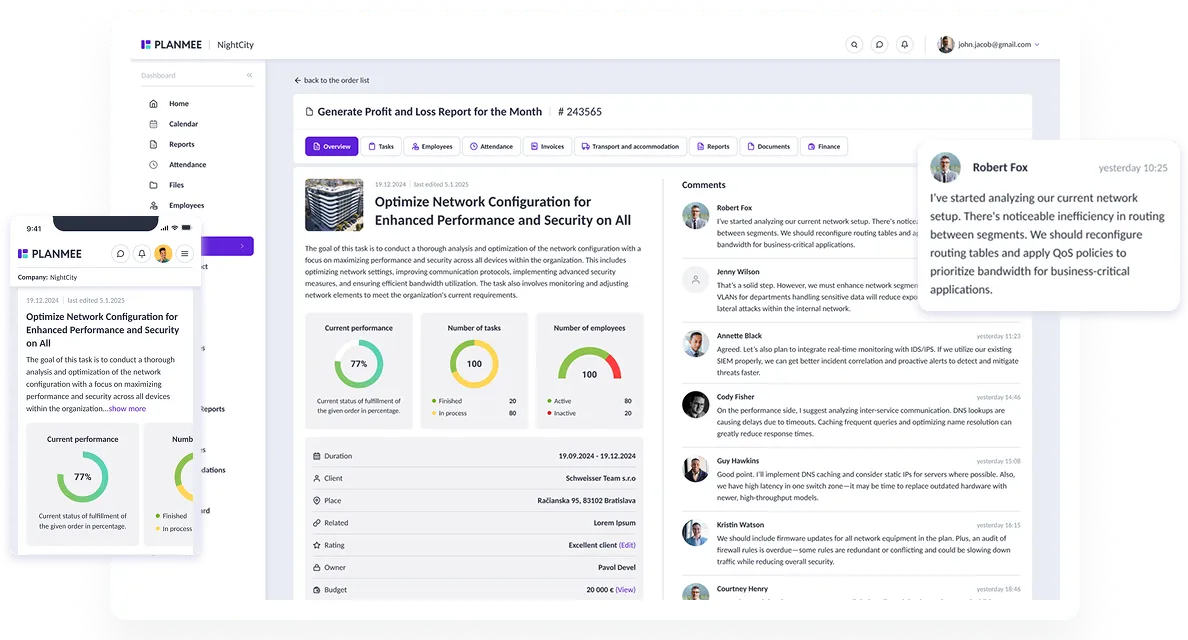Go back to the order list
The width and height of the screenshot is (1188, 640).
pyautogui.click(x=332, y=80)
